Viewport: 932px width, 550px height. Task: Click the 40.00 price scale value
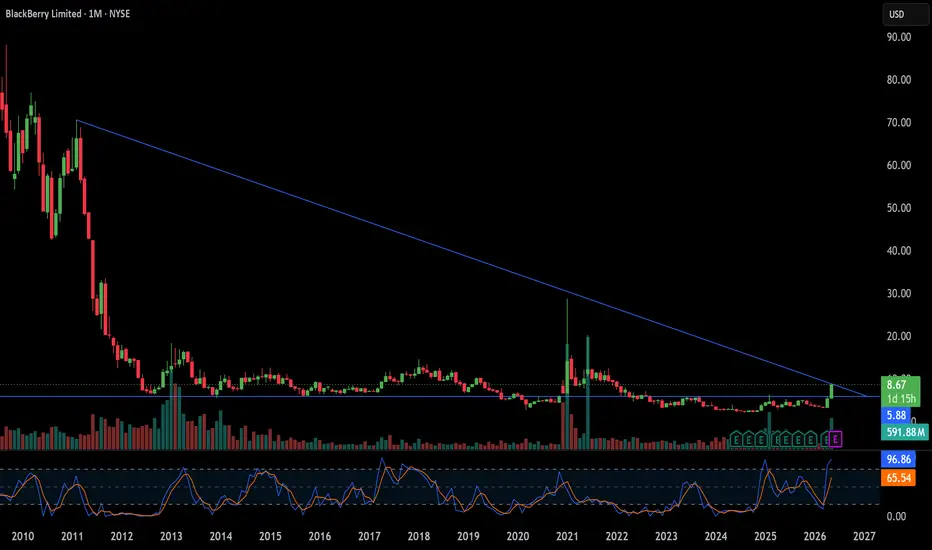[899, 251]
